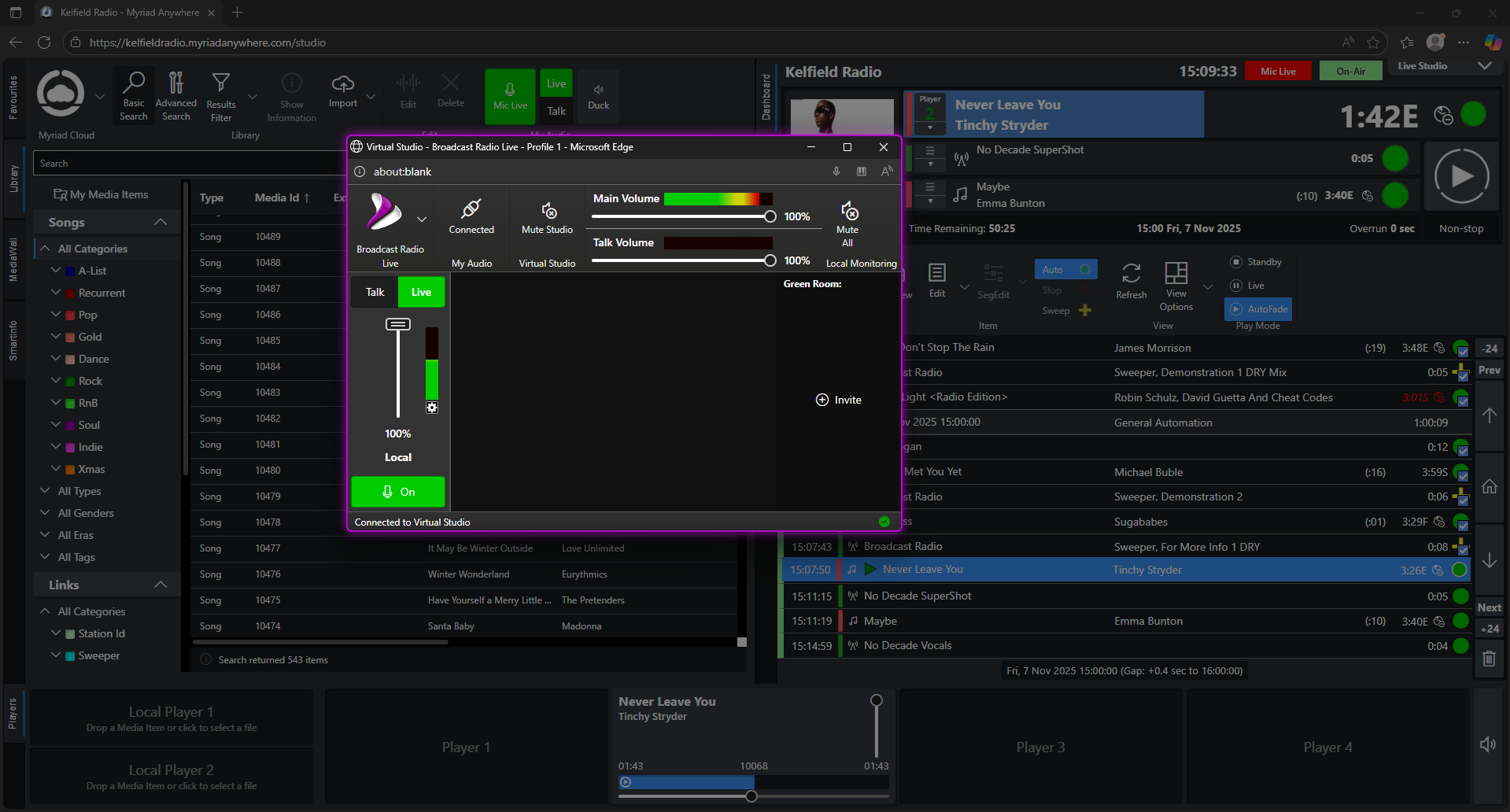Turn off the green mic On button
1510x812 pixels.
[398, 492]
